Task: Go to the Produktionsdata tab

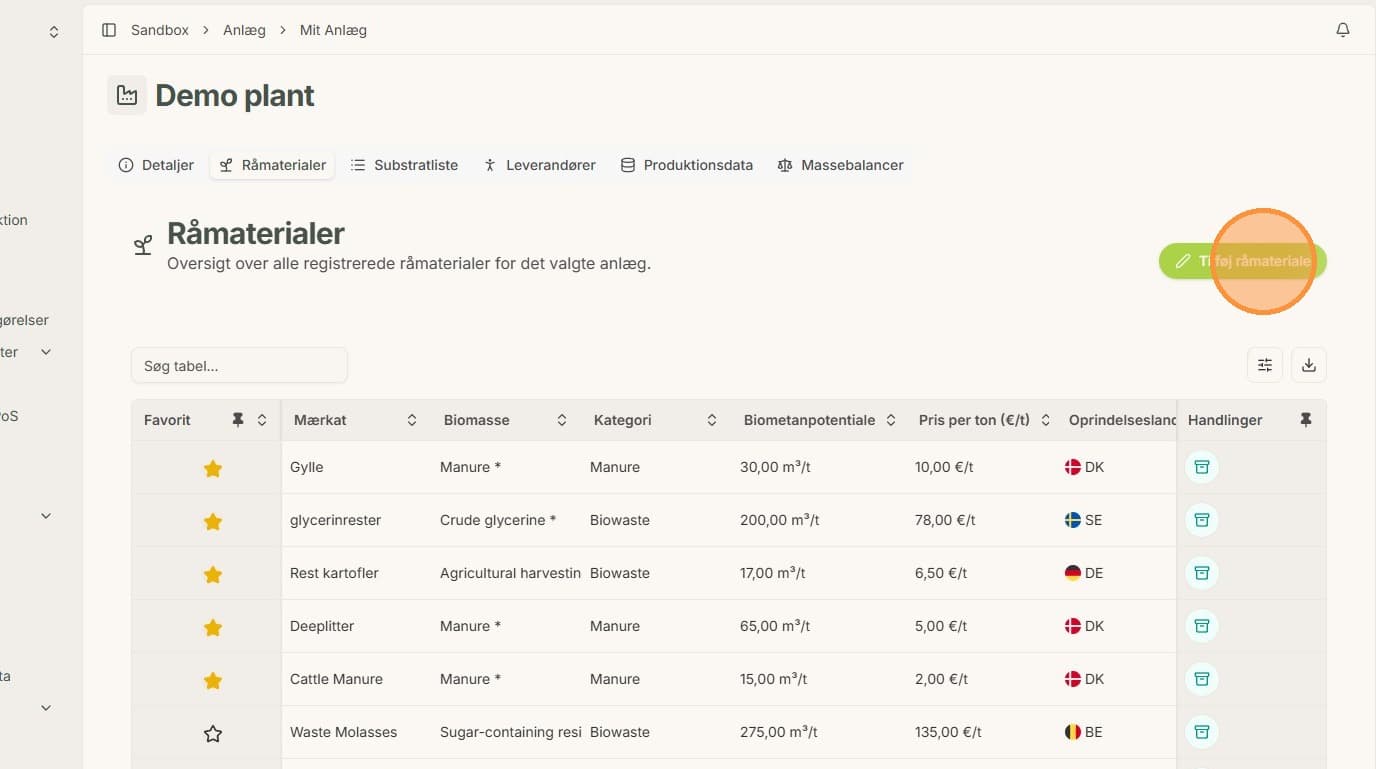Action: tap(686, 165)
